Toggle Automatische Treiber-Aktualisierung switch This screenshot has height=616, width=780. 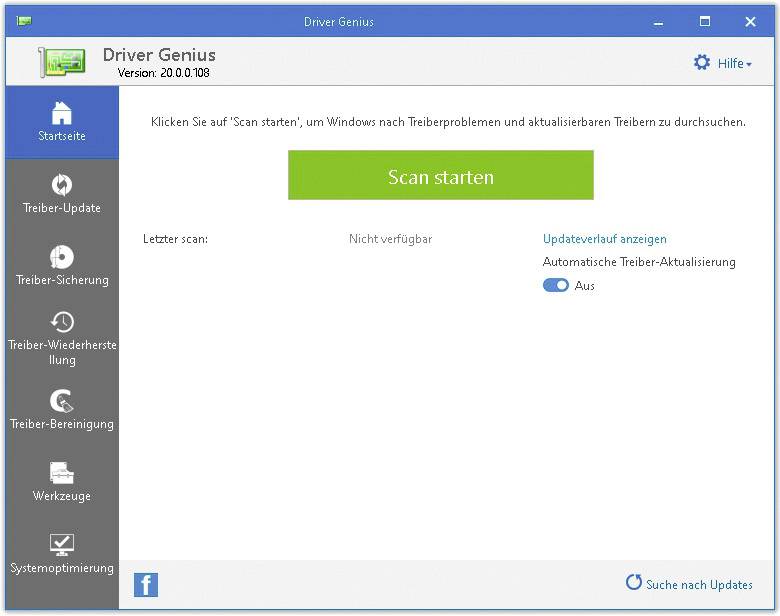[x=556, y=286]
